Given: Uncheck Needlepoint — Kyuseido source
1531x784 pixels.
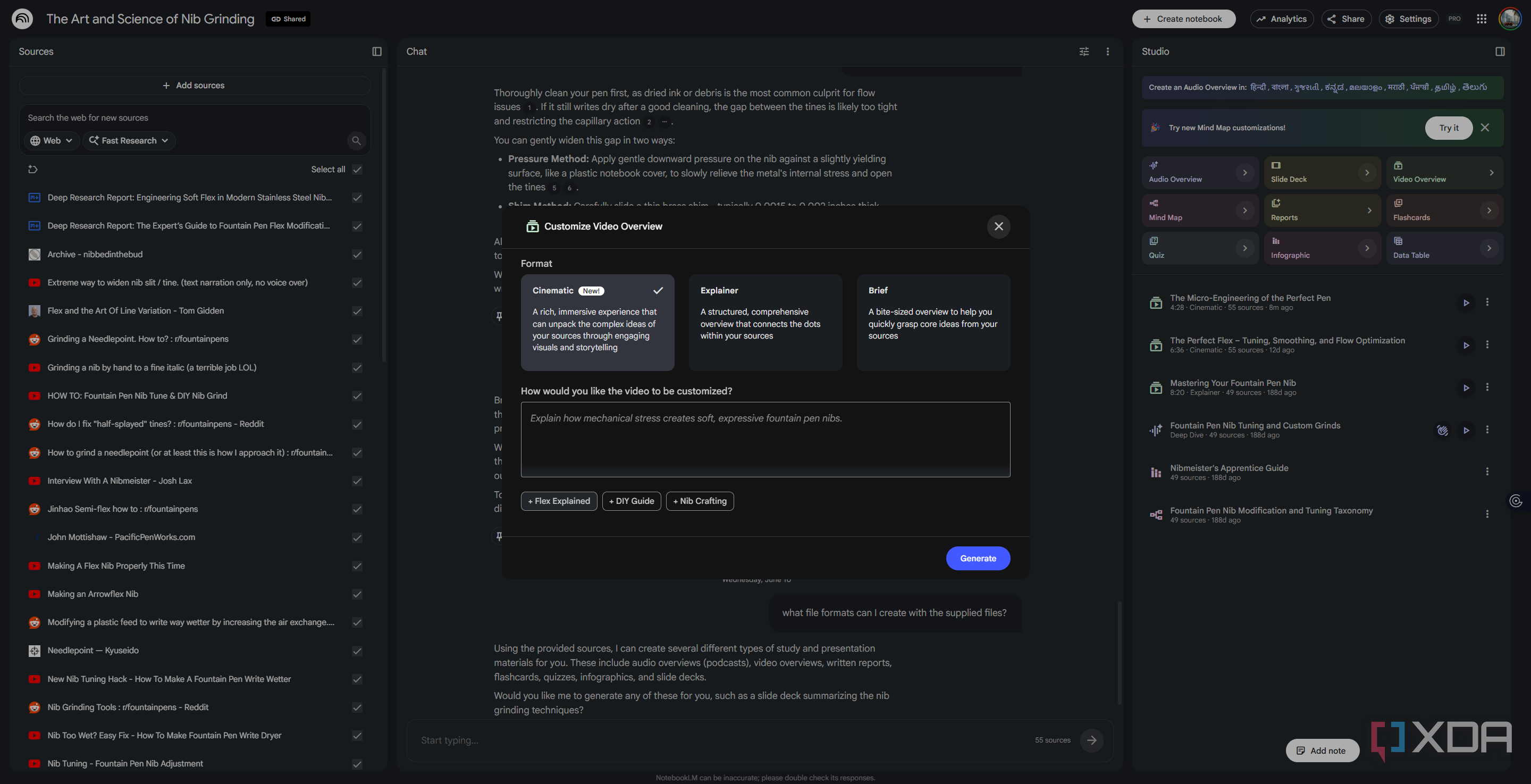Looking at the screenshot, I should (357, 651).
